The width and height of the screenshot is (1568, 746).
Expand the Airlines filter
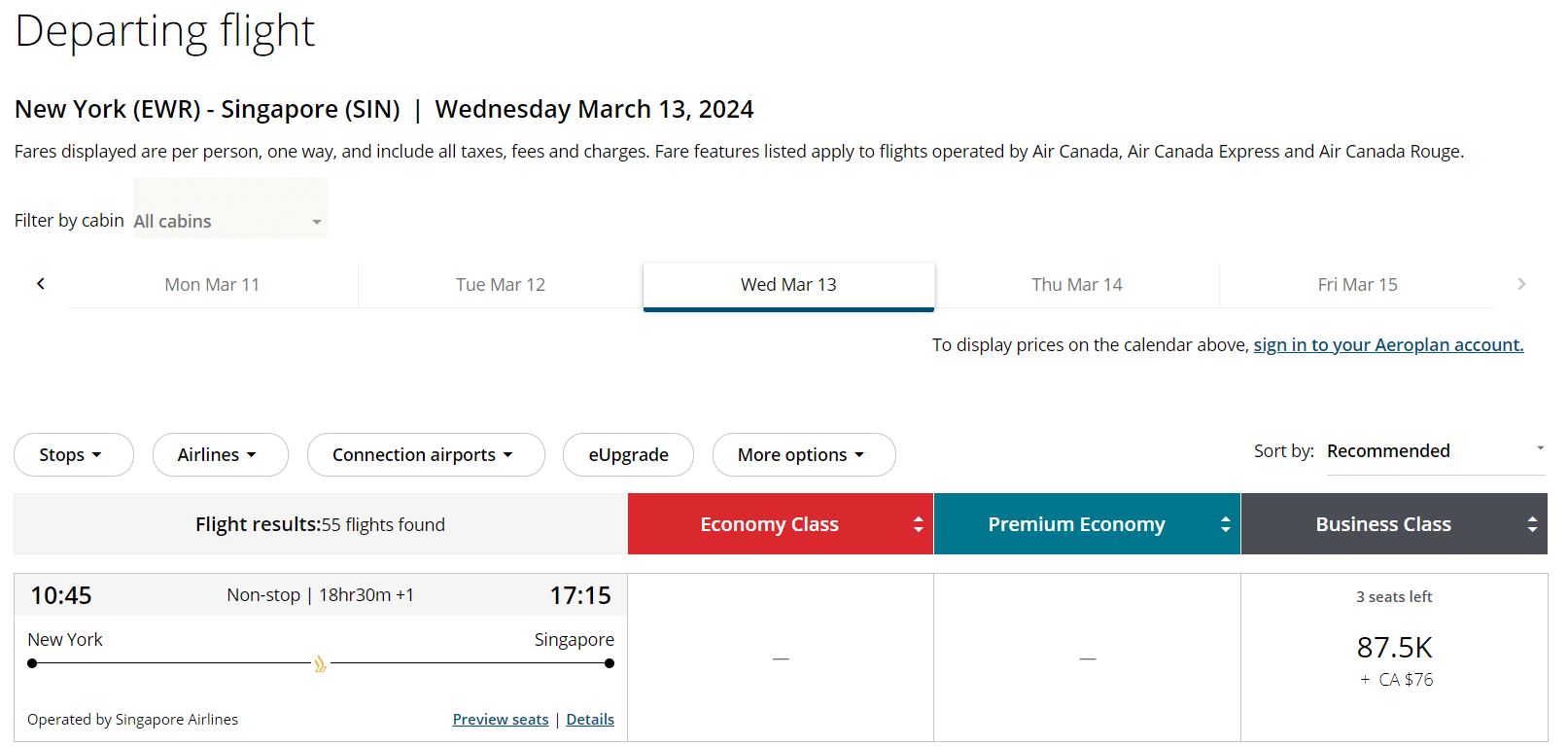[220, 455]
